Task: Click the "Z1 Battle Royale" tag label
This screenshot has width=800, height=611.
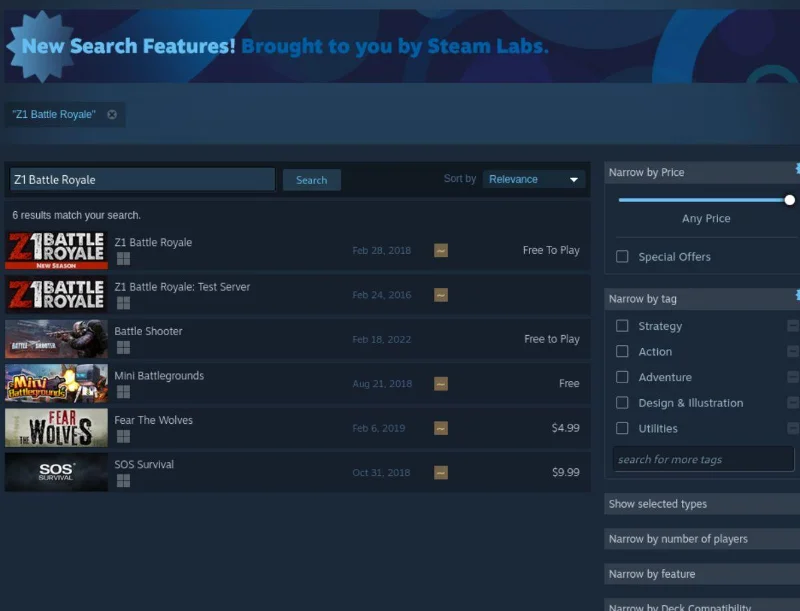Action: pyautogui.click(x=54, y=114)
